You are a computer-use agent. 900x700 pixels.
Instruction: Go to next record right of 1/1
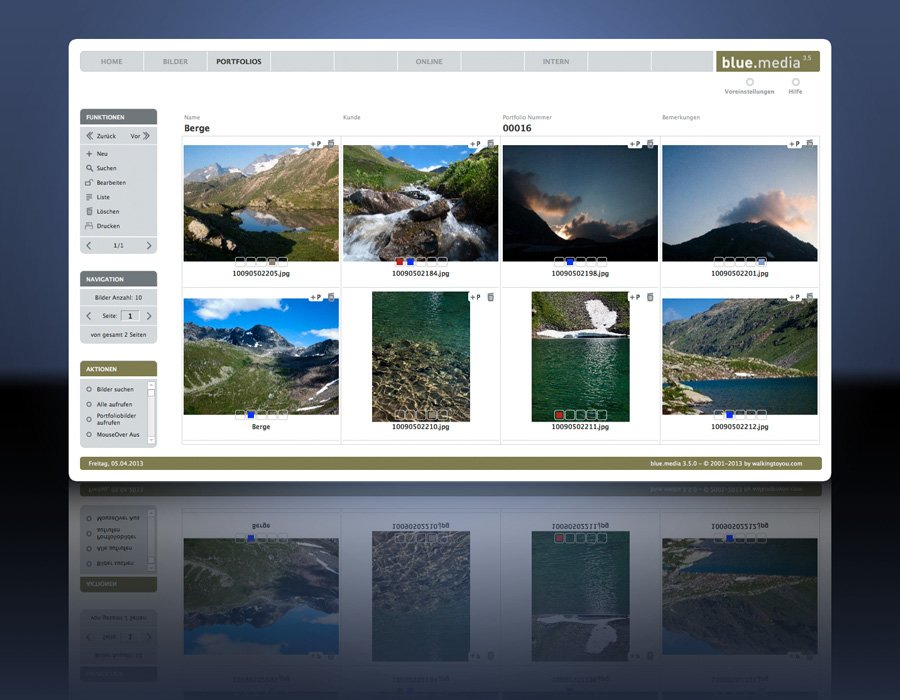point(149,246)
